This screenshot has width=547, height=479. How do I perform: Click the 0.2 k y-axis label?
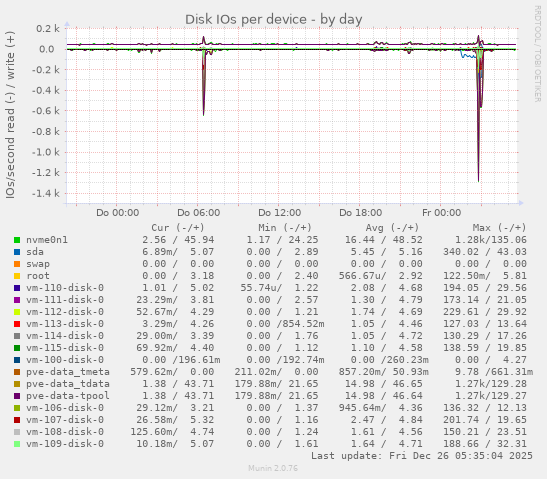pos(48,29)
